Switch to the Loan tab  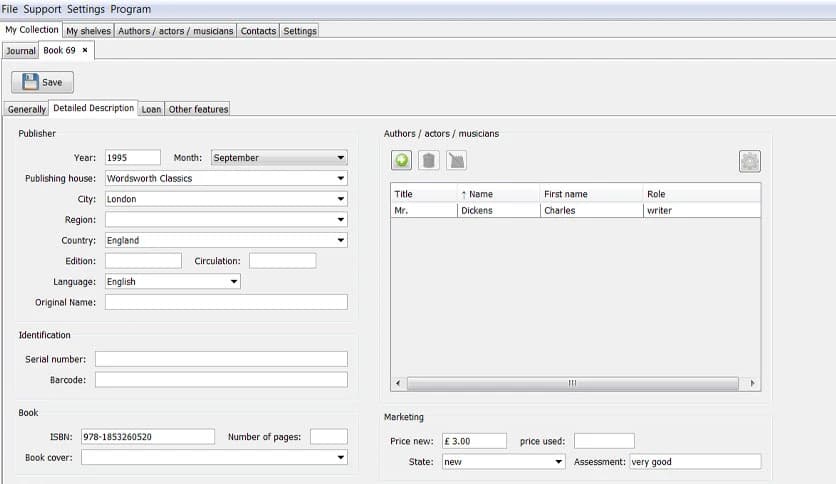point(151,109)
